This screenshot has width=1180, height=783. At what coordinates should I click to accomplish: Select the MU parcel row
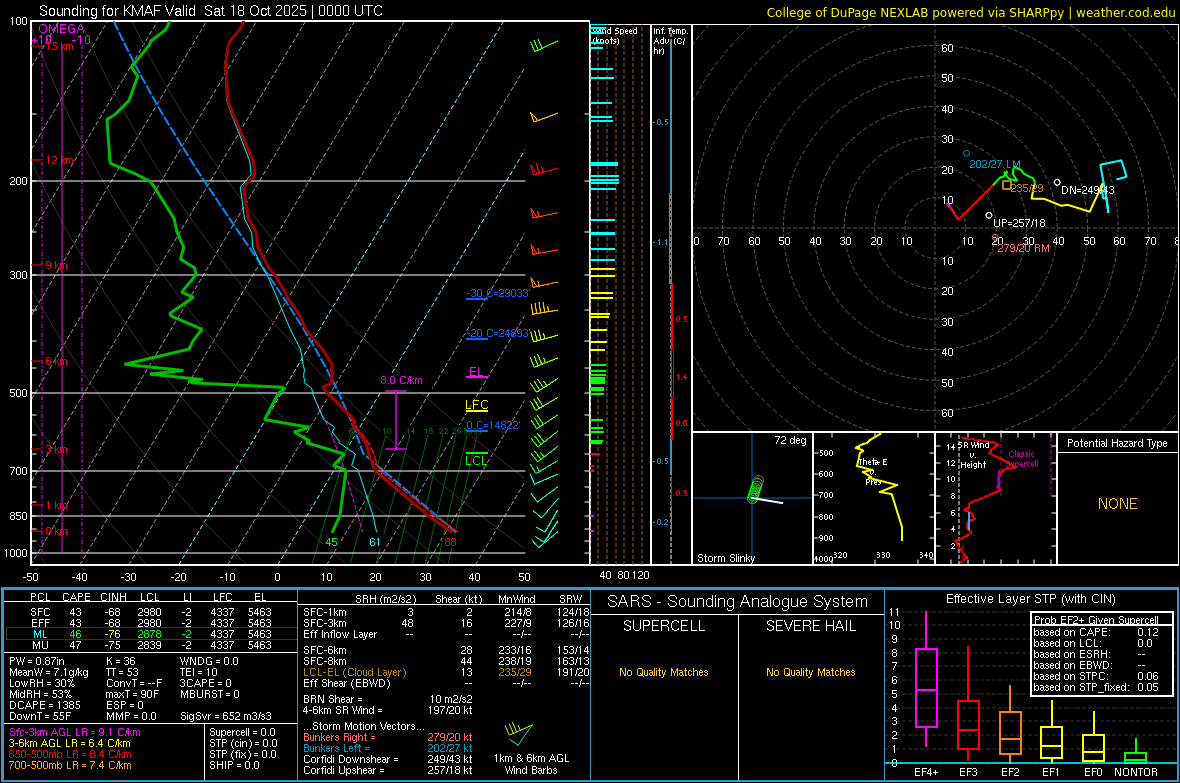(151, 645)
